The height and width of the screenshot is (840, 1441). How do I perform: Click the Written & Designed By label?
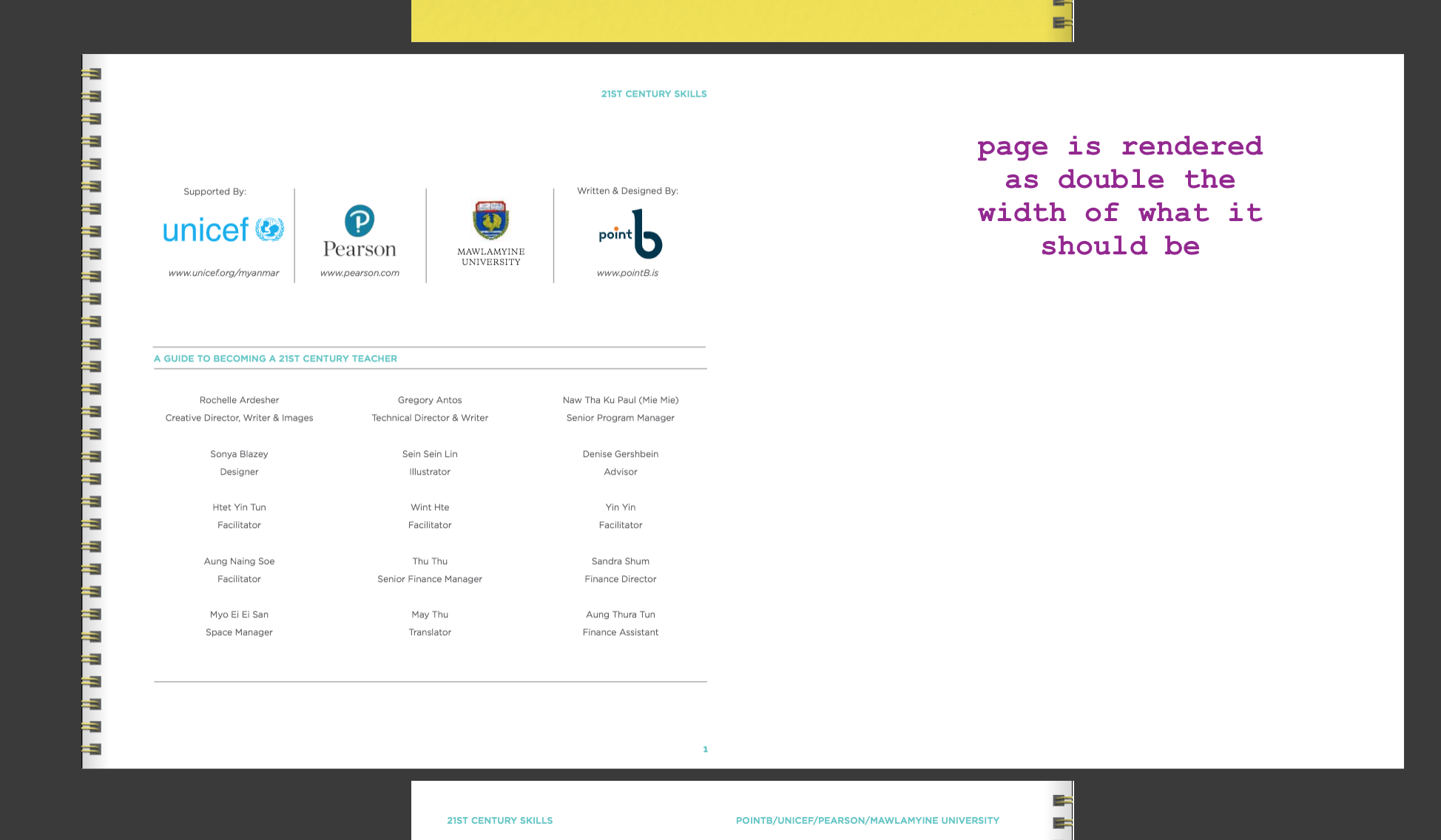(628, 190)
